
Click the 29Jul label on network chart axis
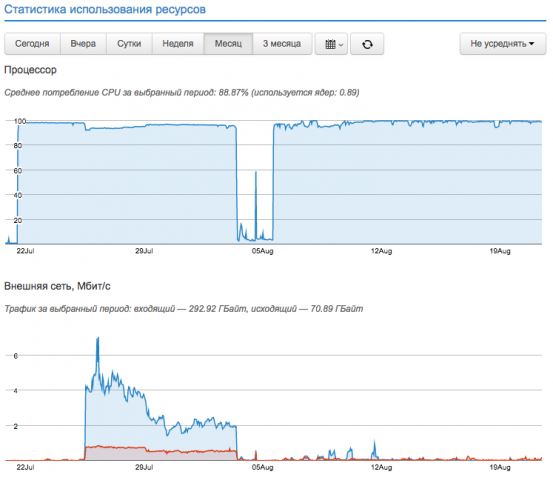point(144,467)
